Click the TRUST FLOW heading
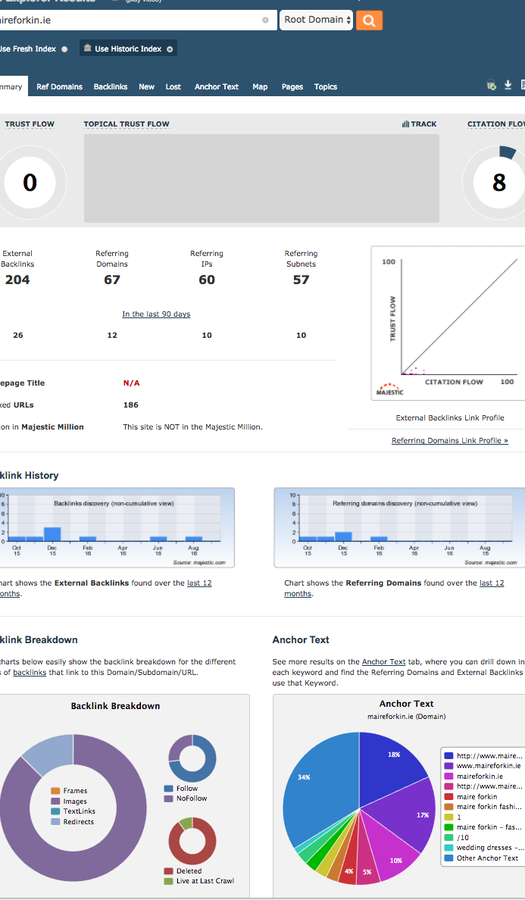 pyautogui.click(x=29, y=124)
